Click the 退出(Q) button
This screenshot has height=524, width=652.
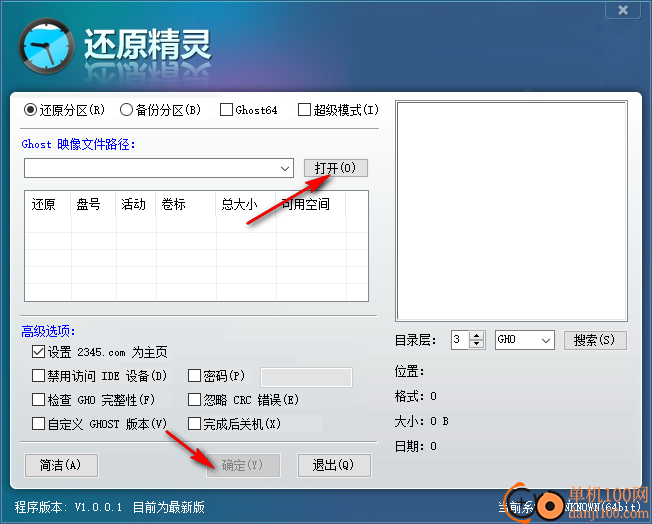coord(334,465)
